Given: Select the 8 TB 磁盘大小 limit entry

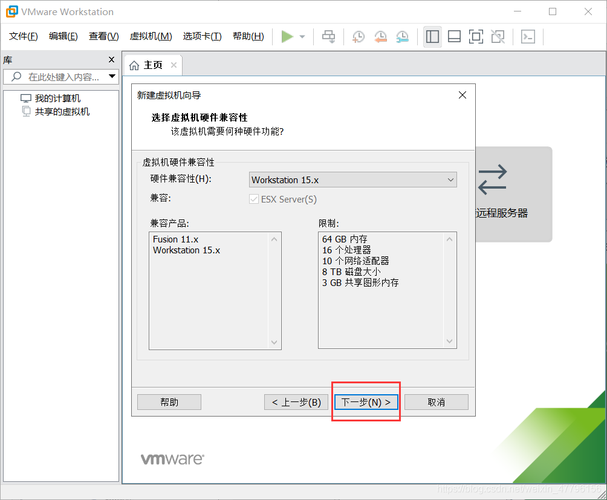Looking at the screenshot, I should click(351, 272).
